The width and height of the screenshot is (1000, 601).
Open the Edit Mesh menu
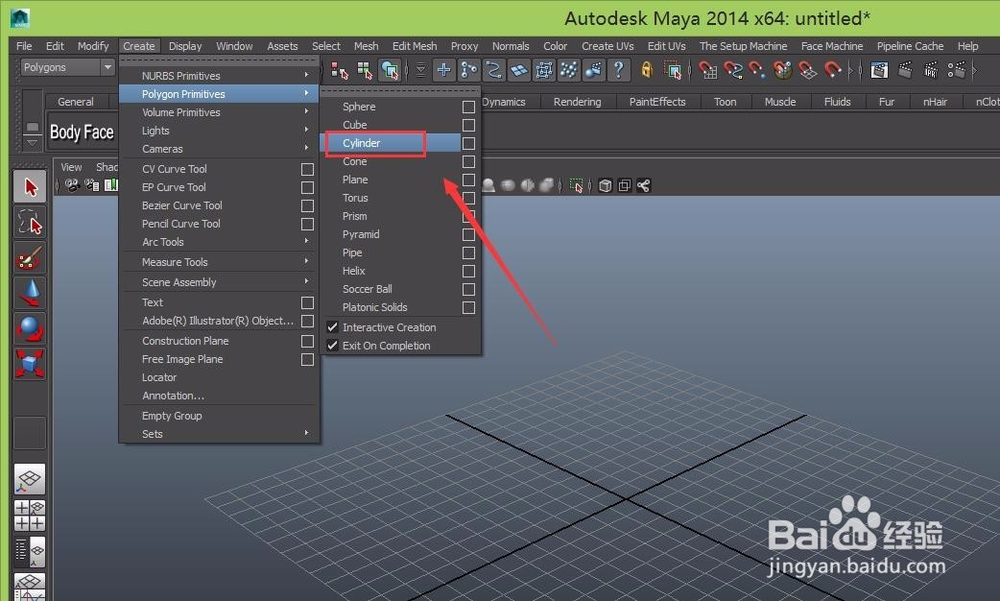415,46
